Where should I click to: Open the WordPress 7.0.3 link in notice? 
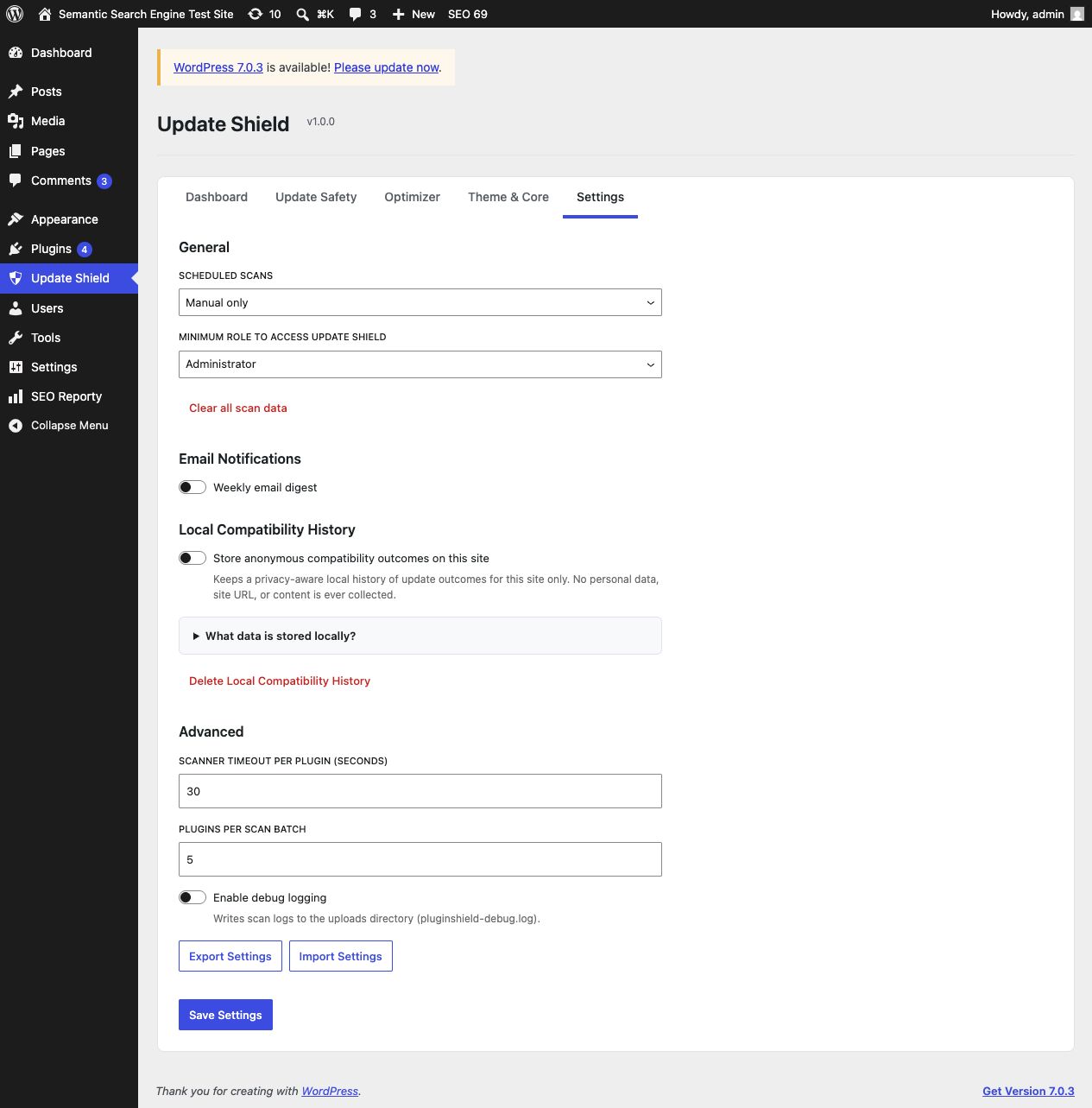218,67
